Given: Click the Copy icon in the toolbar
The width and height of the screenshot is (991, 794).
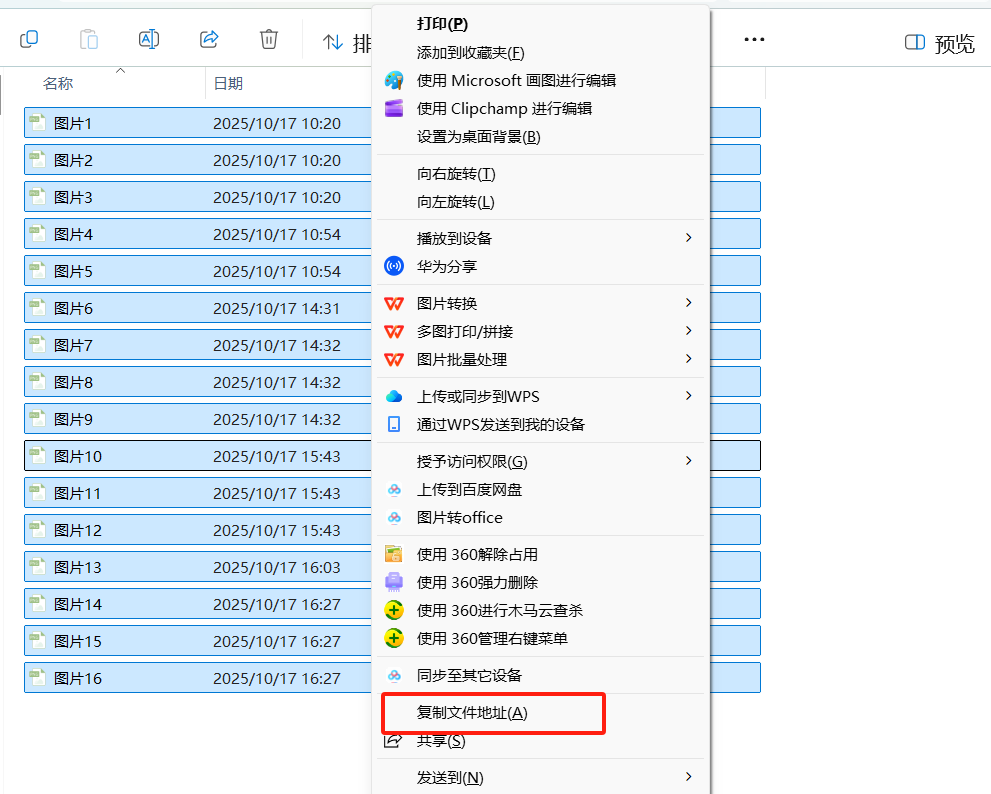Looking at the screenshot, I should tap(29, 39).
